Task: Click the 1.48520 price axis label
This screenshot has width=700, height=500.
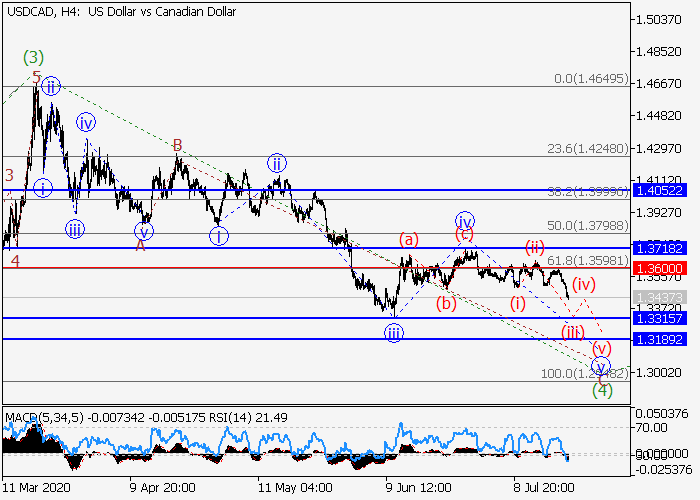Action: click(x=659, y=52)
